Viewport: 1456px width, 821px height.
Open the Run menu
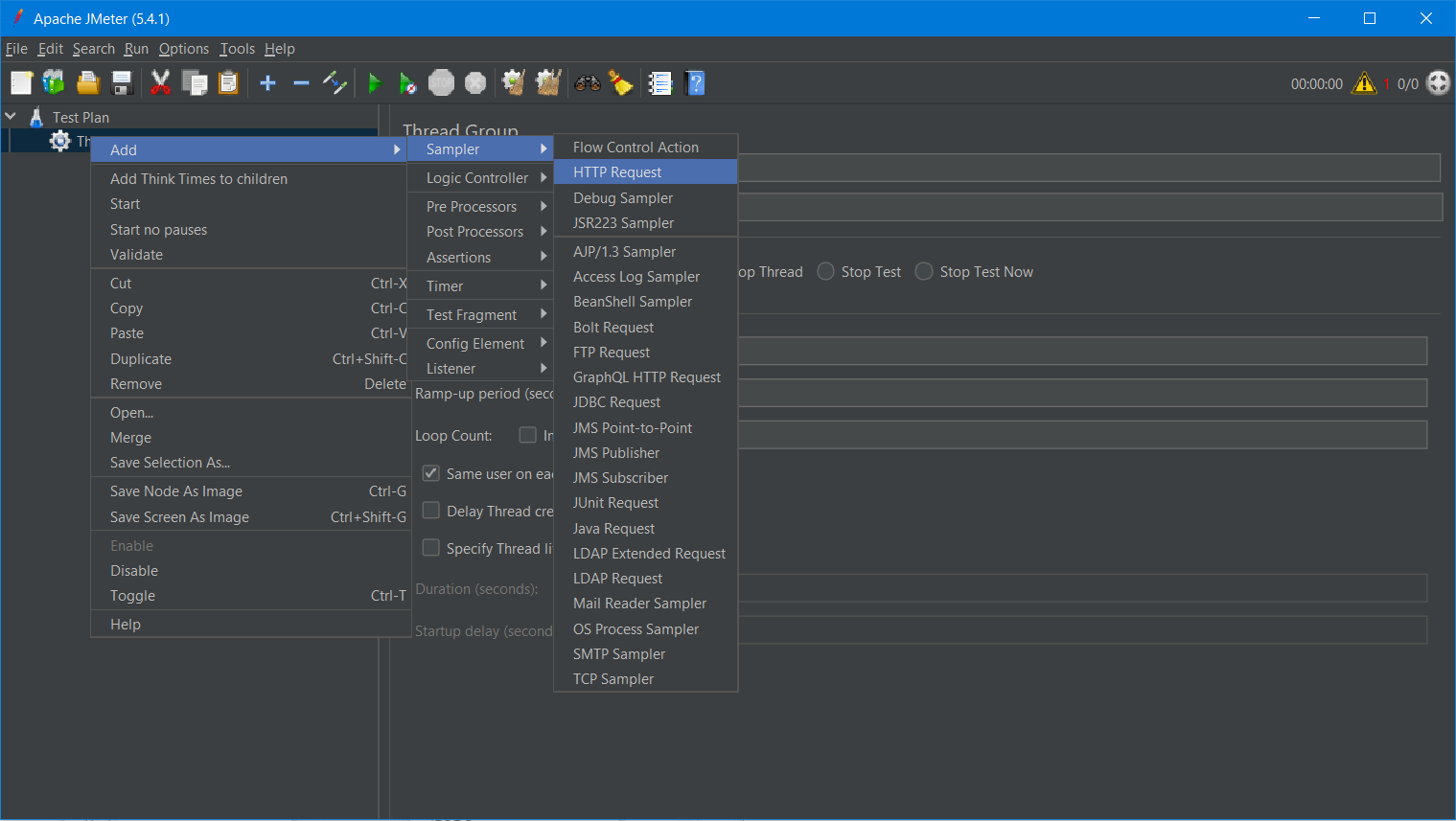[136, 49]
